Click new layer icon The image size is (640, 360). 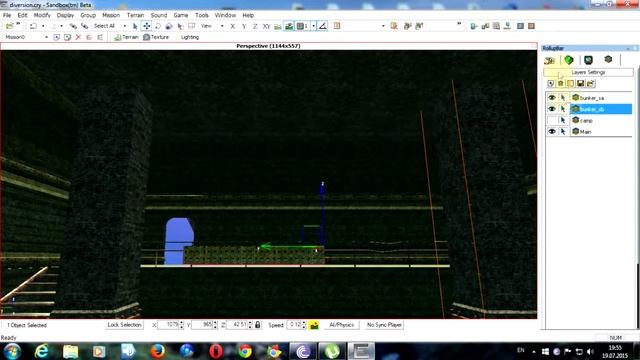[x=551, y=84]
